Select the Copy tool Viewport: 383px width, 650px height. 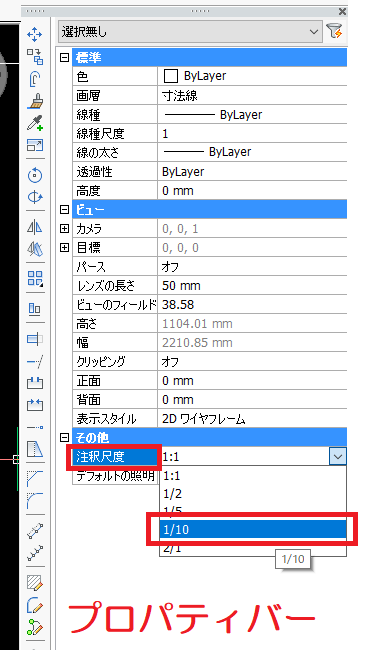tap(35, 57)
